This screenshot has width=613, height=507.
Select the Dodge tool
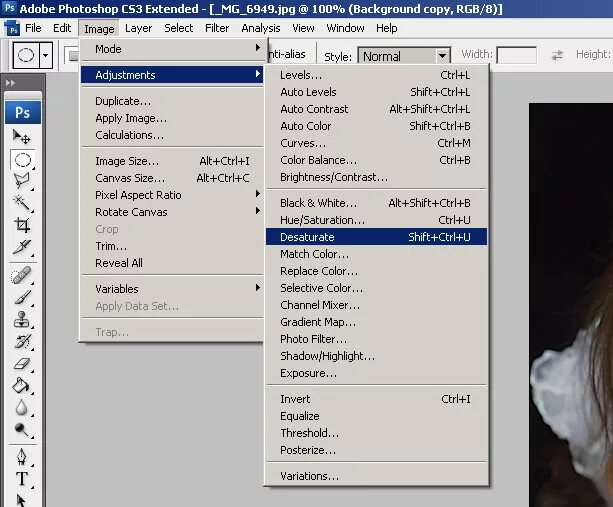pyautogui.click(x=22, y=430)
